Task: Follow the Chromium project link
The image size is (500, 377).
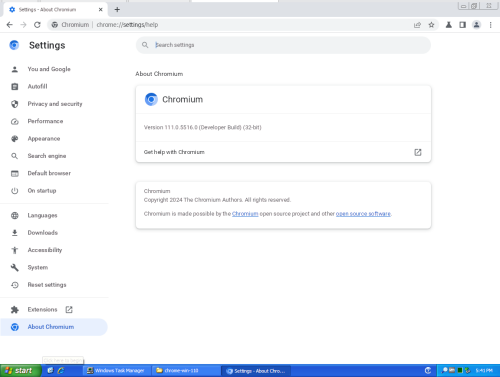Action: click(245, 214)
